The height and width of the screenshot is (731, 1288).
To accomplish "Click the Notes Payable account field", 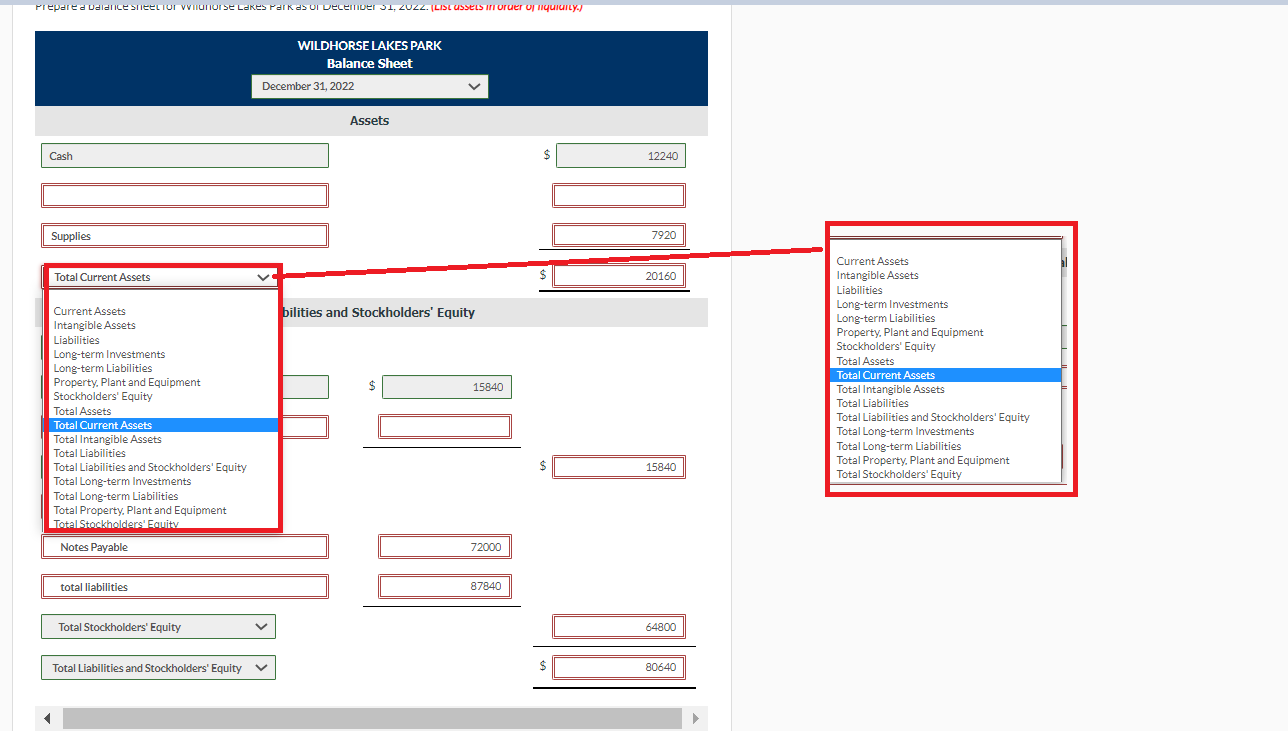I will coord(185,547).
